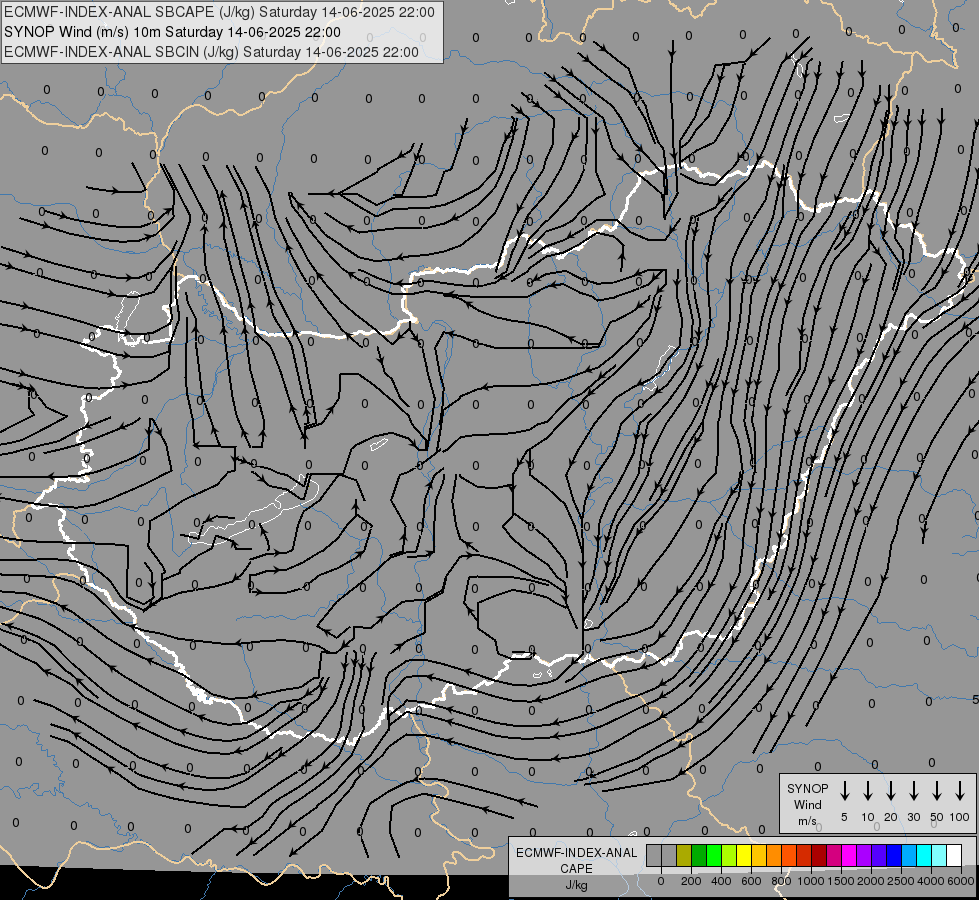Click the wind arrow above the 5 label
Image resolution: width=979 pixels, height=900 pixels.
pyautogui.click(x=845, y=790)
